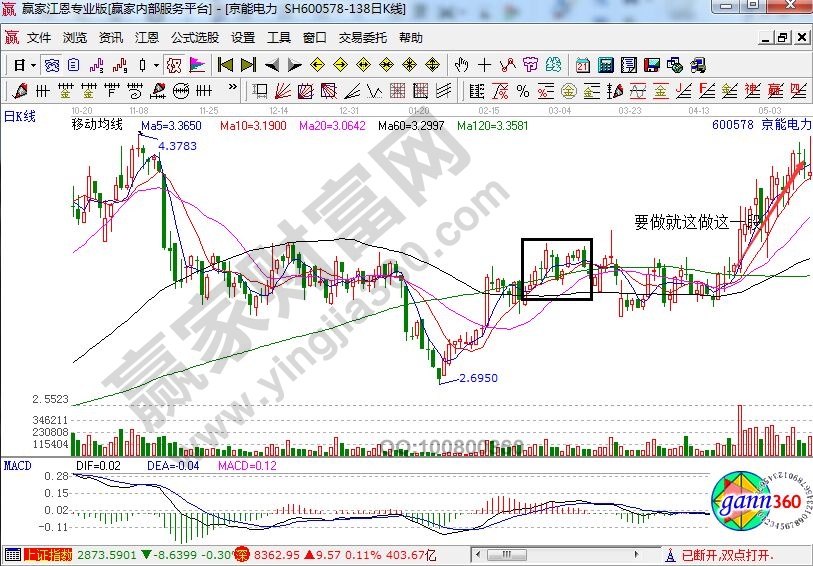The image size is (813, 566).
Task: Open the calendar icon in toolbar
Action: [582, 65]
